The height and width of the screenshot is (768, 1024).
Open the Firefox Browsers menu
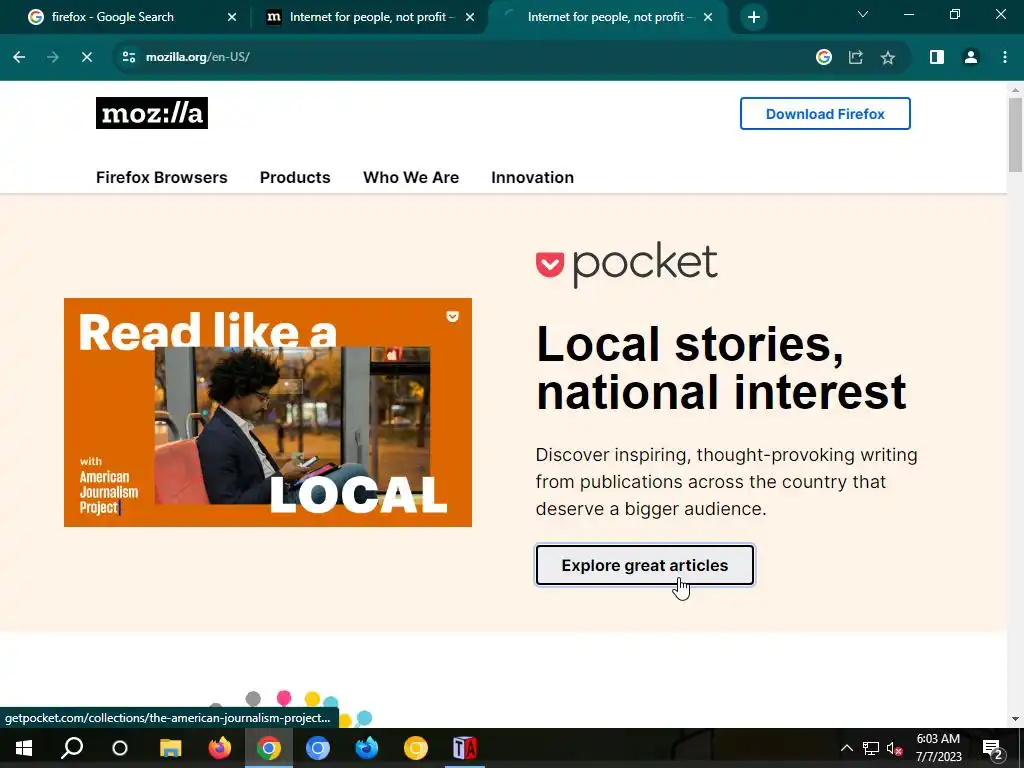click(x=161, y=178)
